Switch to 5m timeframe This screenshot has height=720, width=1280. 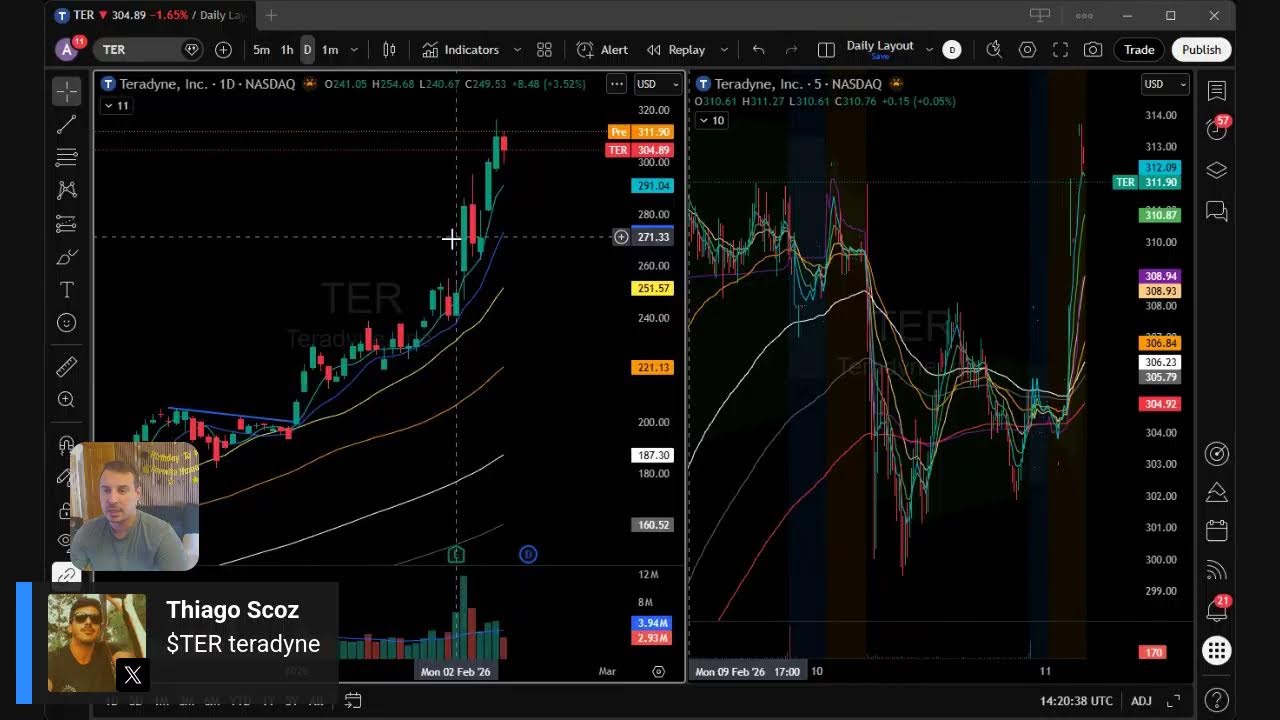tap(261, 50)
